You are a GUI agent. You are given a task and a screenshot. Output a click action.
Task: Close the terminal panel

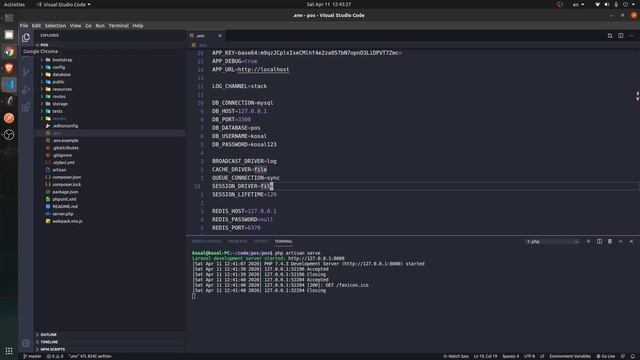coord(631,241)
